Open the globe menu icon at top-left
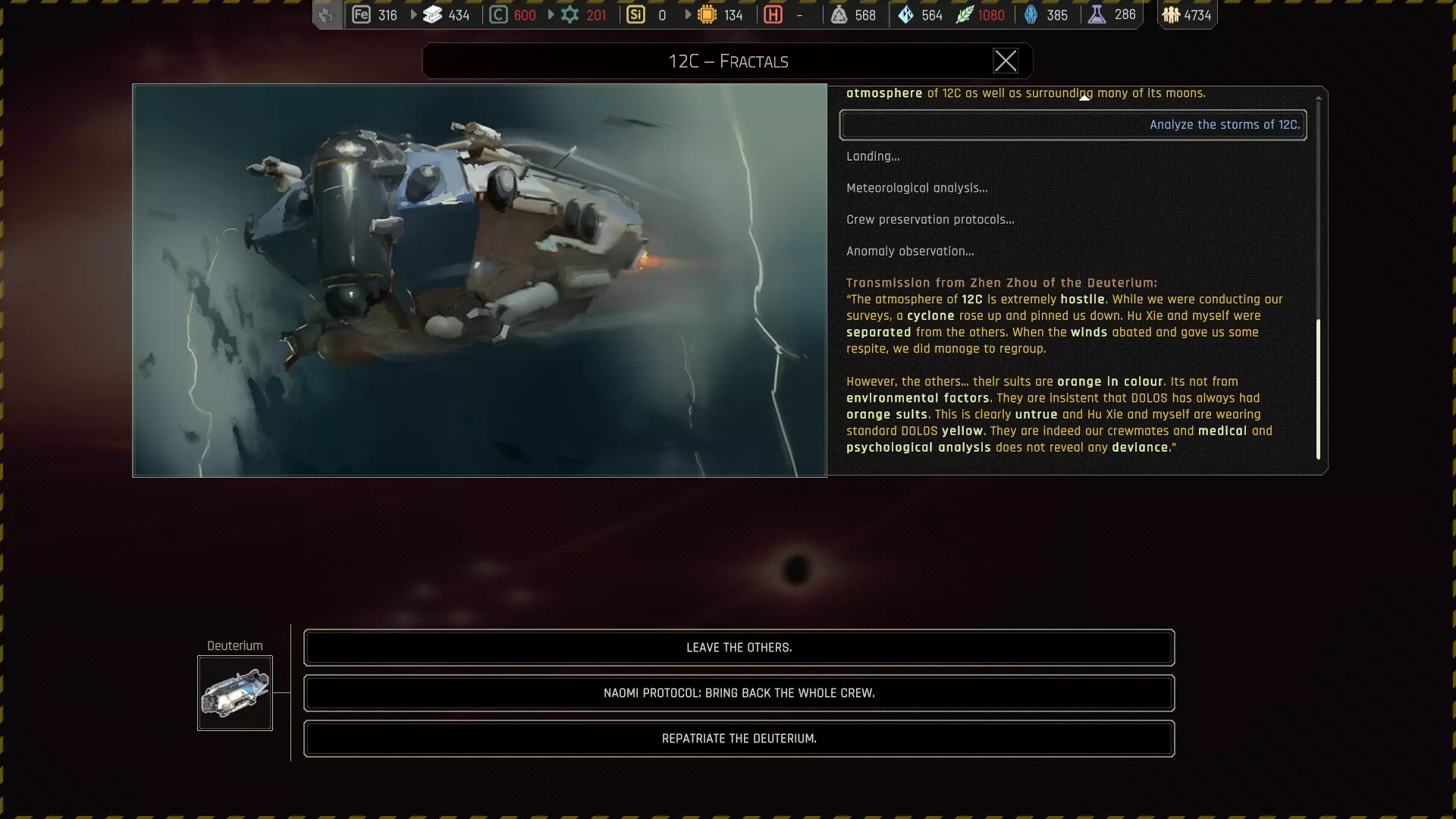Image resolution: width=1456 pixels, height=819 pixels. tap(327, 14)
